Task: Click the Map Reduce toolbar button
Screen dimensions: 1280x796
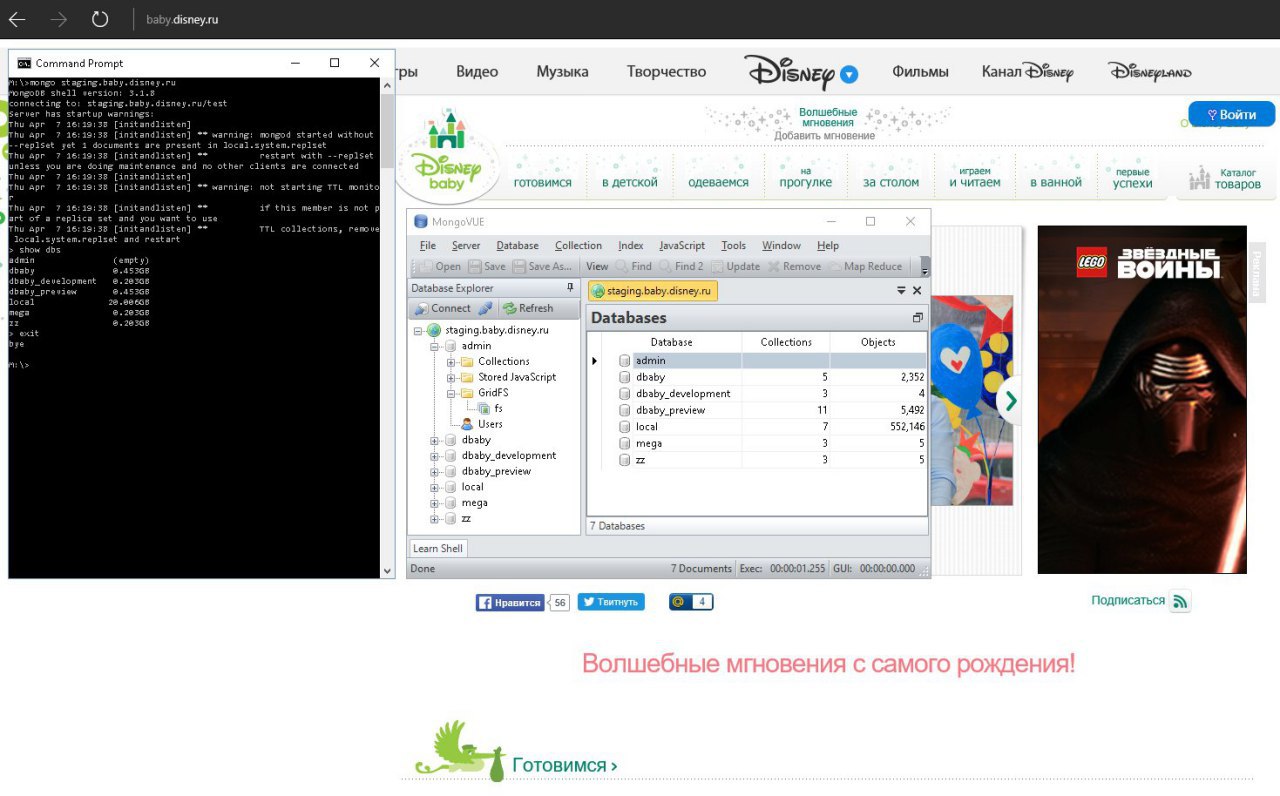Action: 865,267
